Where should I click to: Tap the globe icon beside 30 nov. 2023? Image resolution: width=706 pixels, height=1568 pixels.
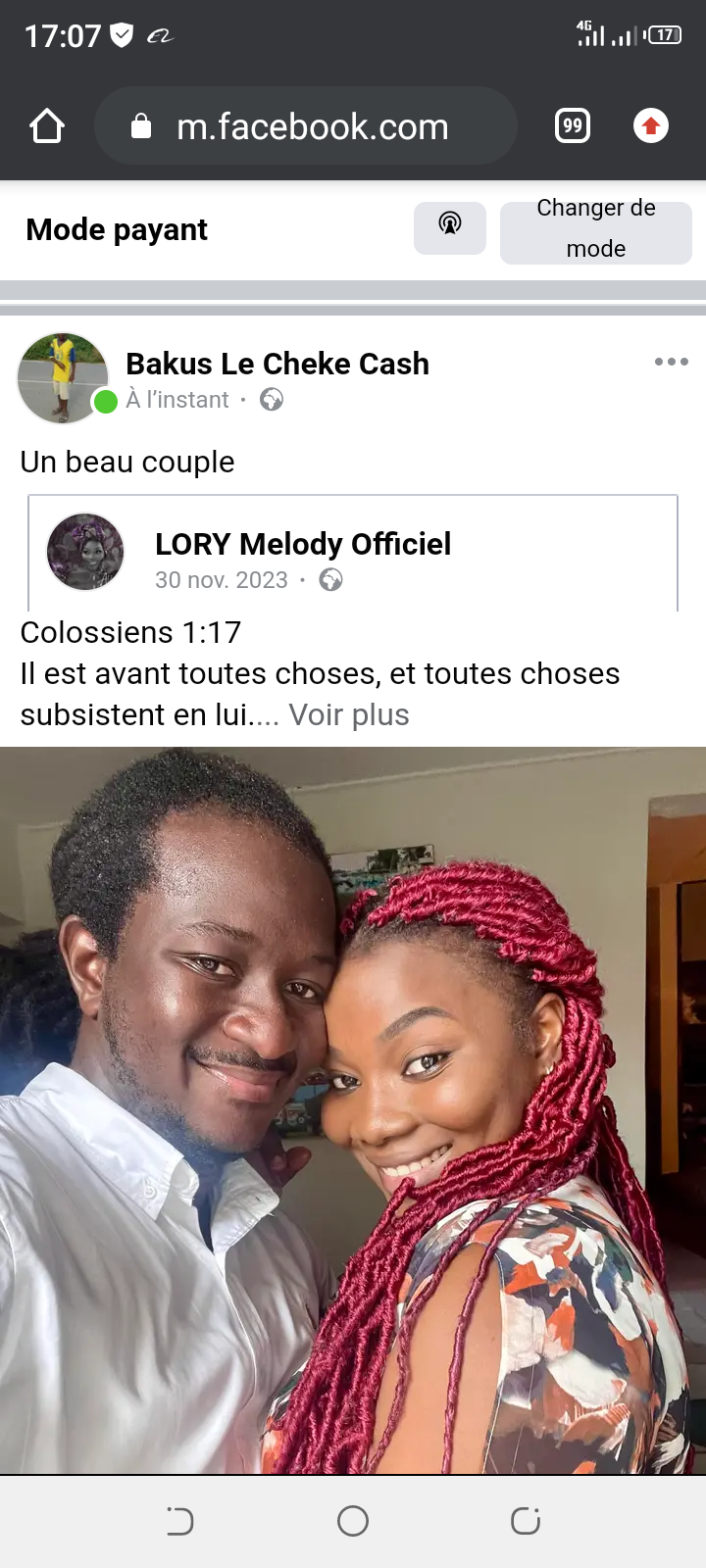coord(331,580)
